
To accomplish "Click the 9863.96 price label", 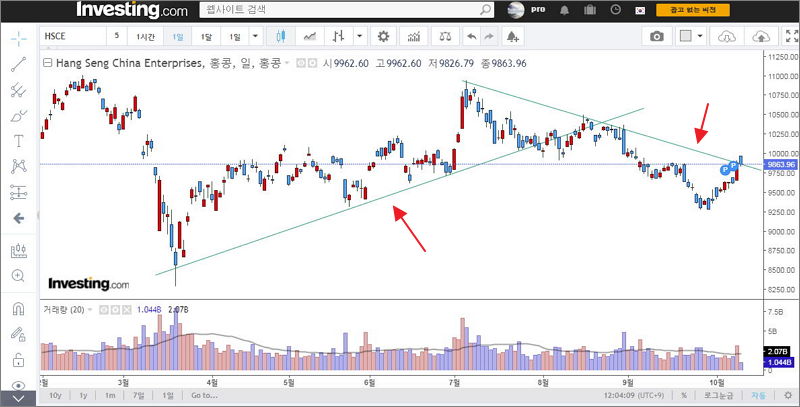I will pos(781,164).
